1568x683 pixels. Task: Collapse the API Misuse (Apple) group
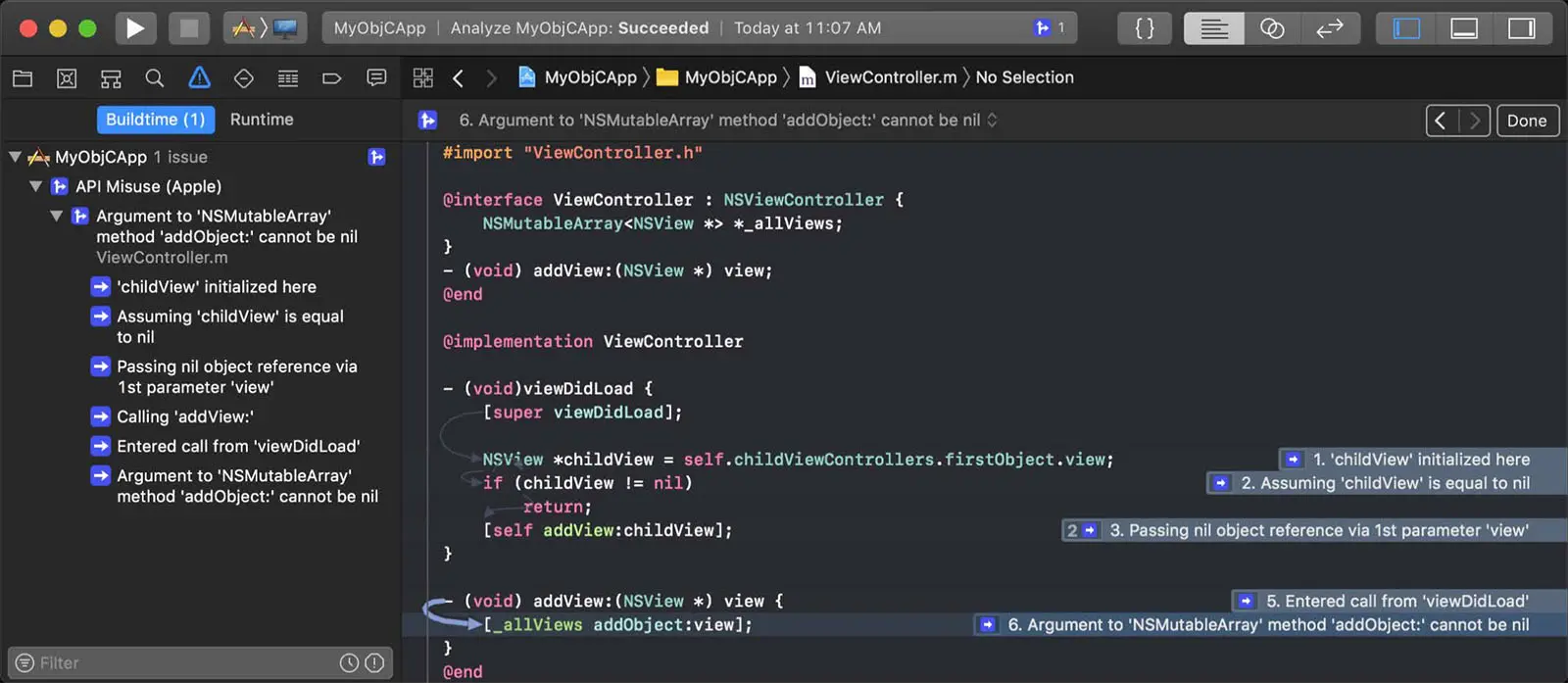click(35, 186)
